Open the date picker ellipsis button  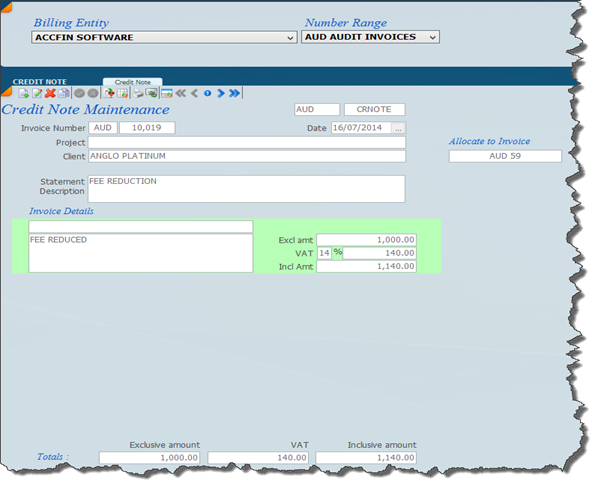coord(398,128)
